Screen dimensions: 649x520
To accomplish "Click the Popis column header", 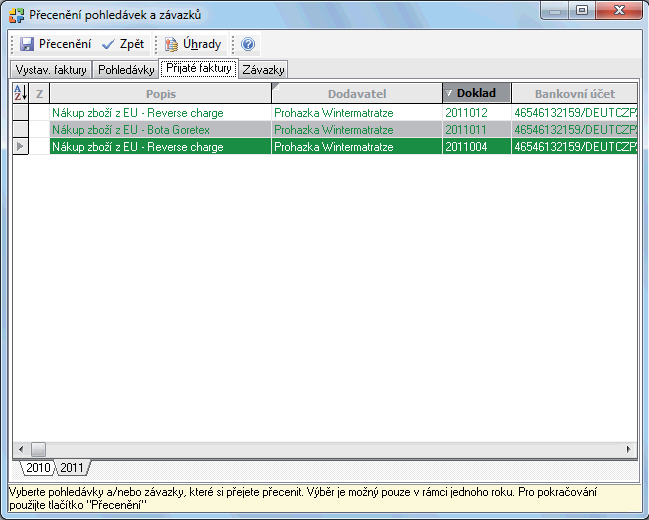I will pyautogui.click(x=160, y=93).
